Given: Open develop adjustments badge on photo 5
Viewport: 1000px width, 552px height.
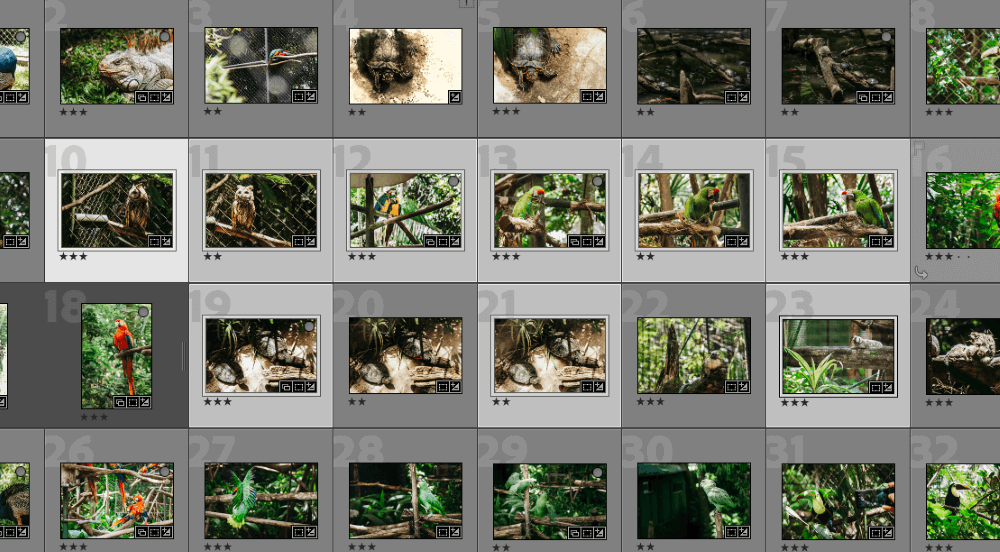Looking at the screenshot, I should point(599,97).
